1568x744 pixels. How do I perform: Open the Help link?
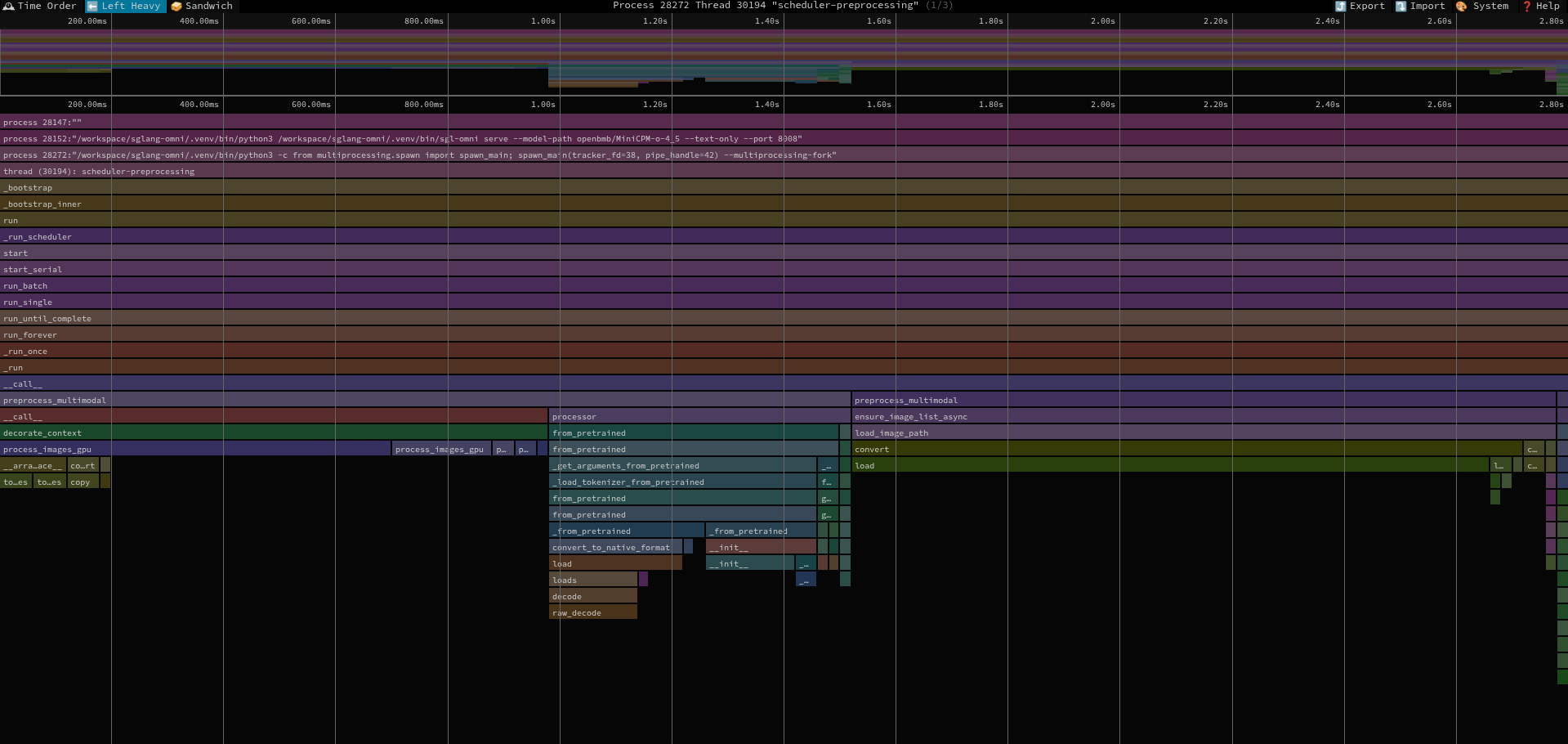pos(1541,6)
